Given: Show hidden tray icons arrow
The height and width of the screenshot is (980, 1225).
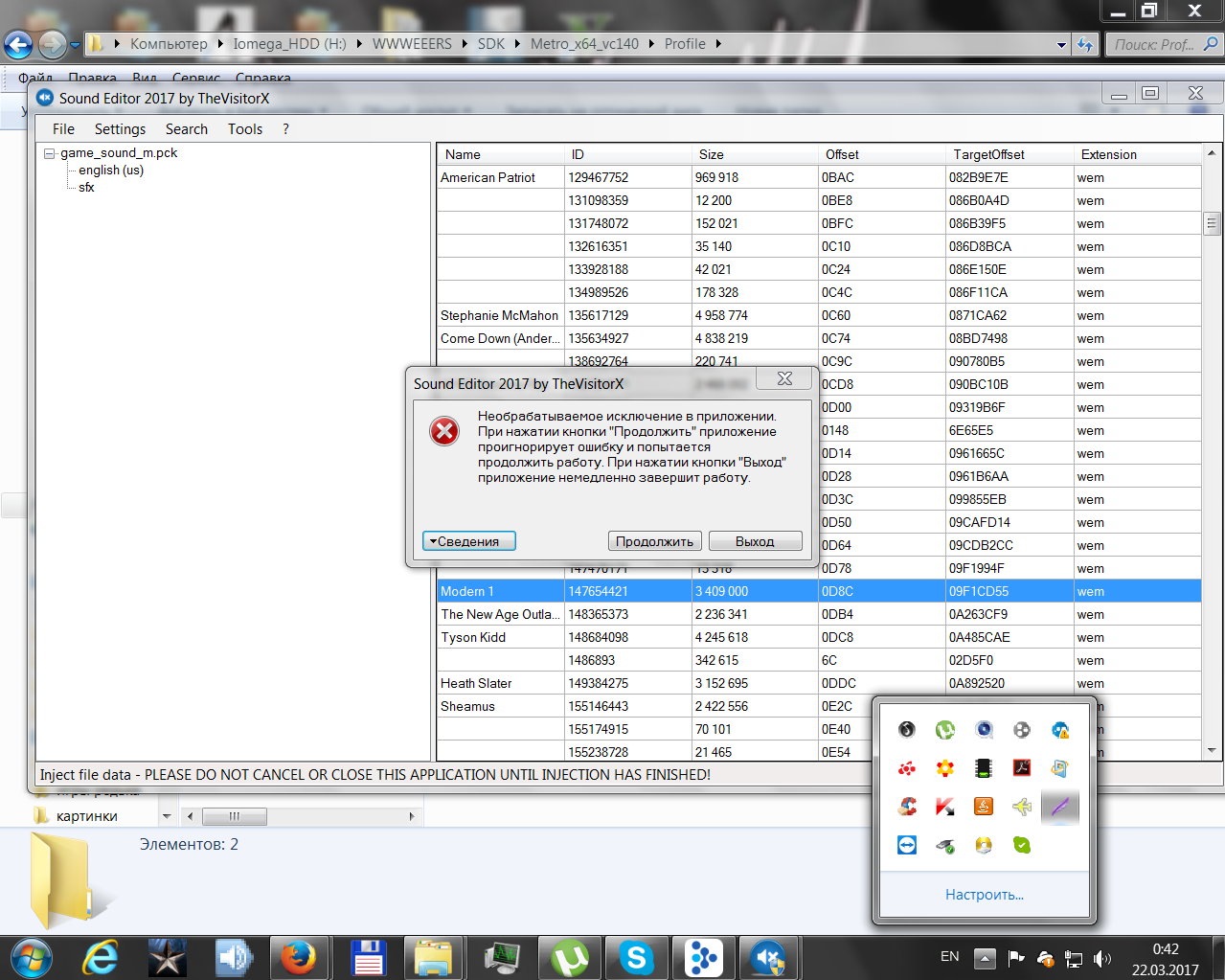Looking at the screenshot, I should [985, 957].
